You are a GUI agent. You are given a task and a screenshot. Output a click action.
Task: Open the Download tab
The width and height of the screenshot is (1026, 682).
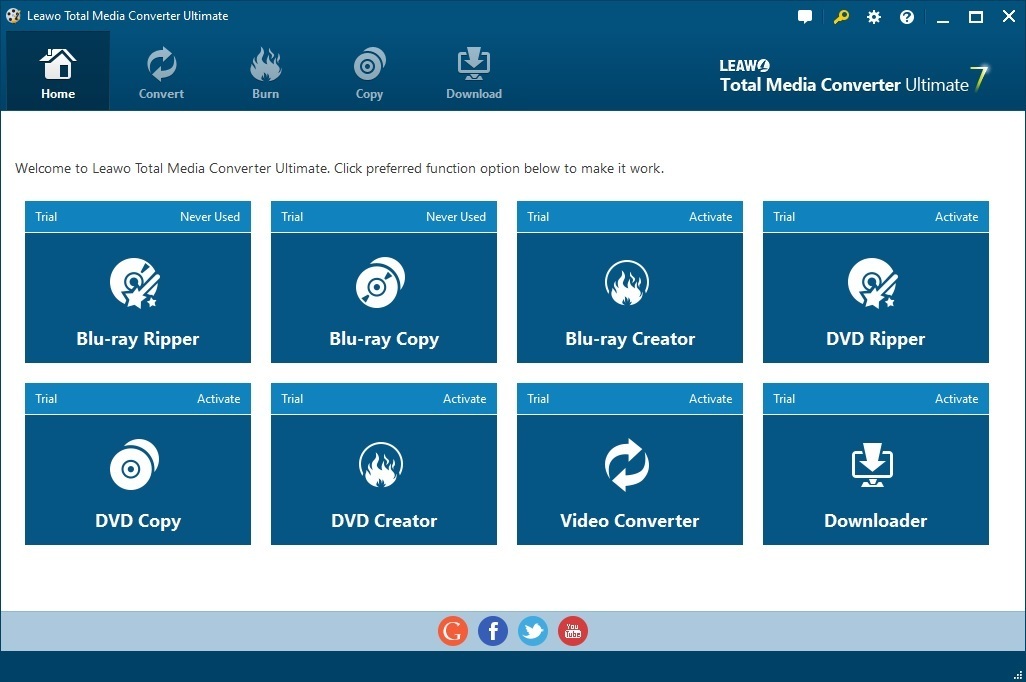click(473, 70)
